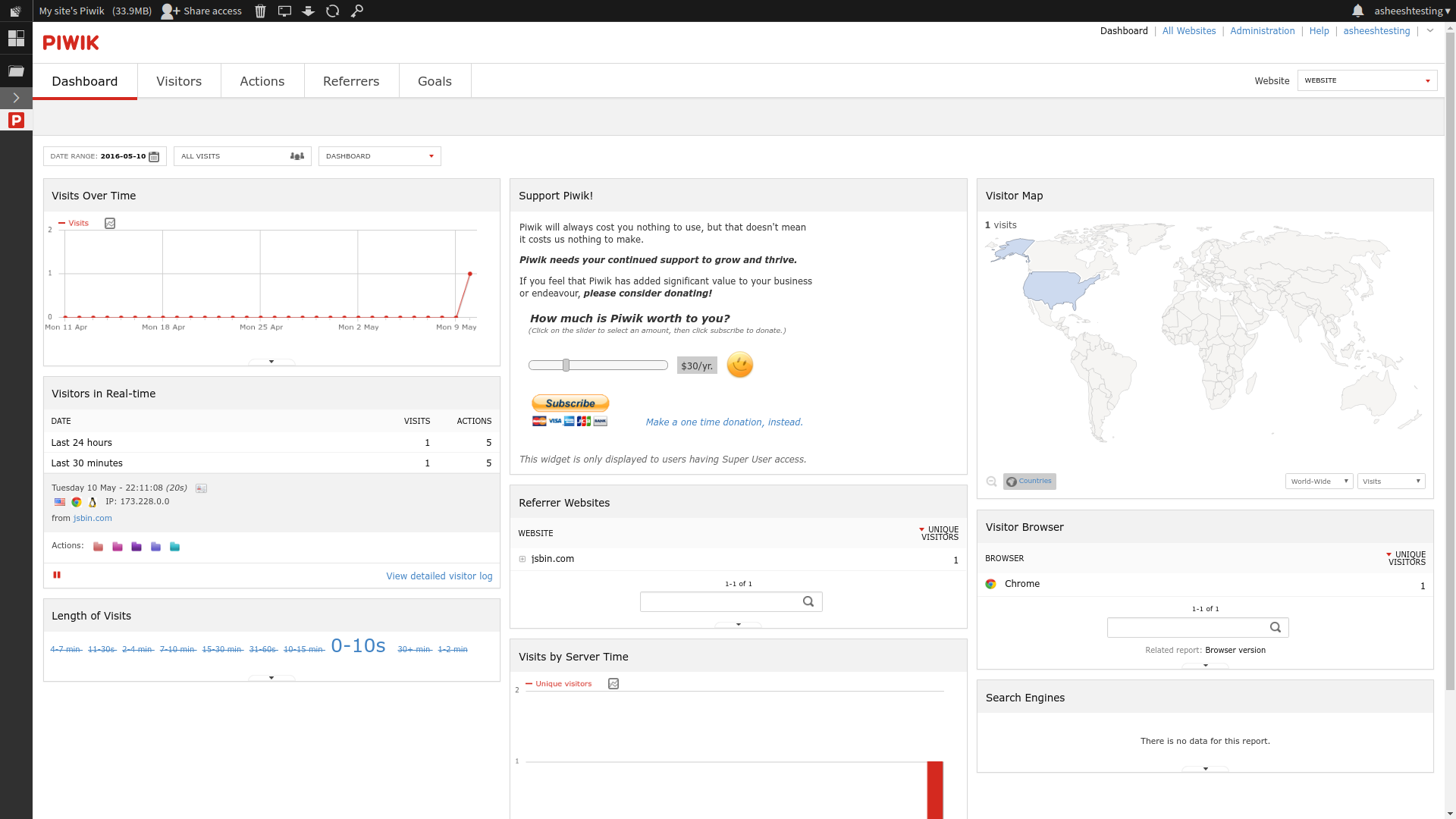Toggle the Unique visitors chart display
This screenshot has width=1456, height=819.
point(613,683)
